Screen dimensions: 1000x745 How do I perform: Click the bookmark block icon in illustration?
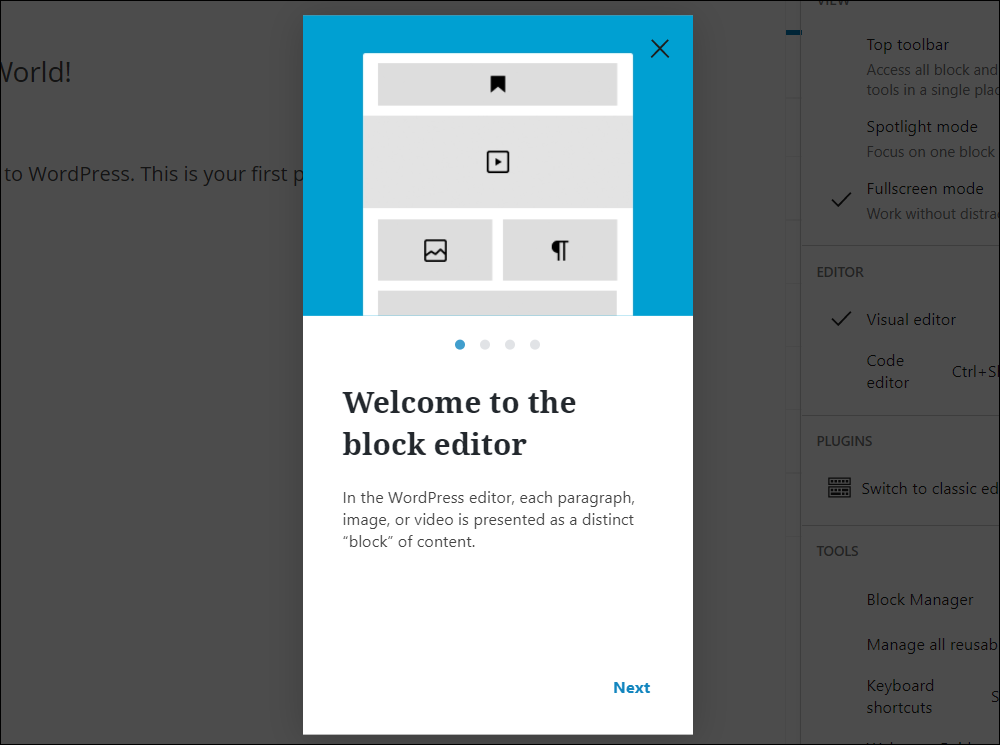[497, 84]
